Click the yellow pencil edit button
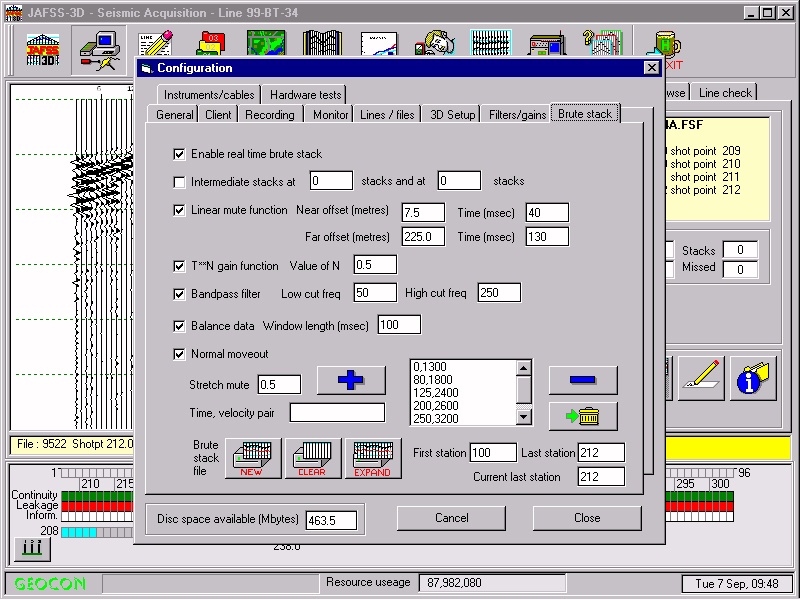Viewport: 800px width, 600px height. coord(701,379)
